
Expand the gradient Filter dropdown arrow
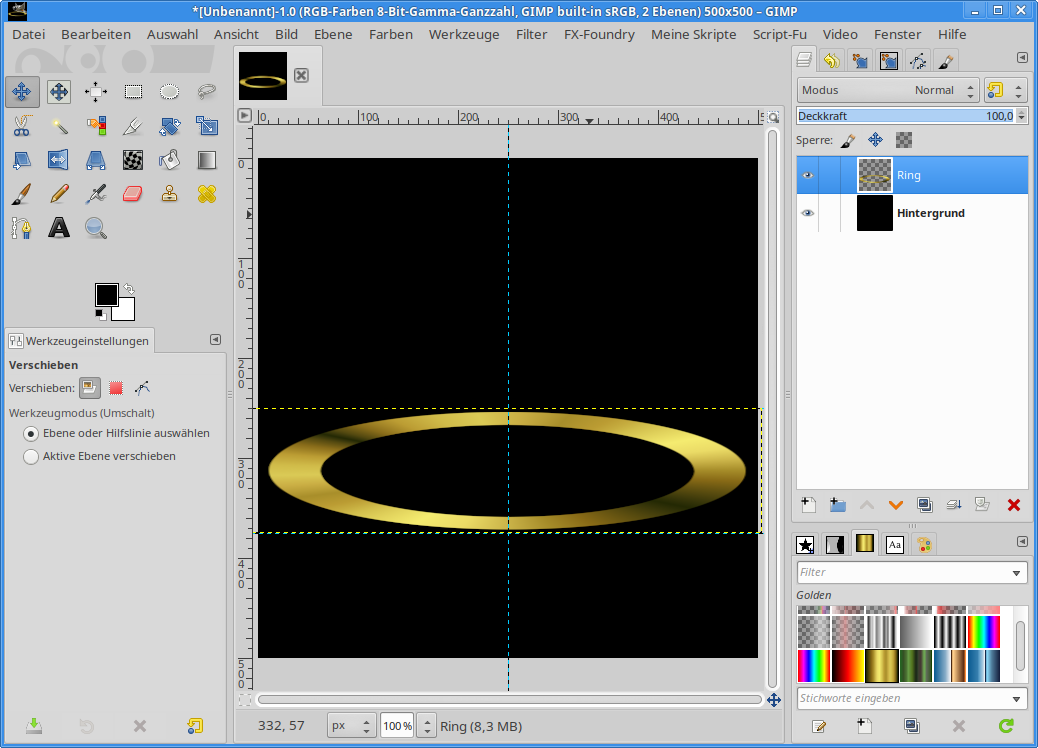[x=1017, y=573]
